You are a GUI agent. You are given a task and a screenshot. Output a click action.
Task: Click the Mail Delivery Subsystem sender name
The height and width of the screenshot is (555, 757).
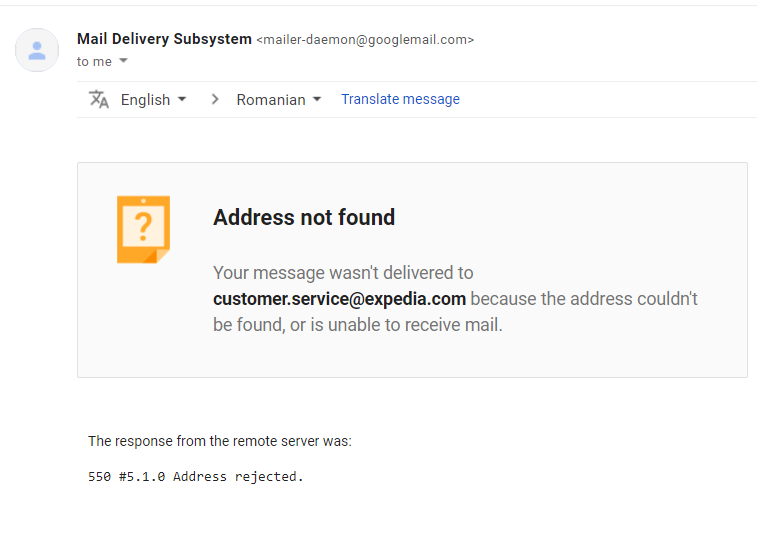(x=164, y=39)
